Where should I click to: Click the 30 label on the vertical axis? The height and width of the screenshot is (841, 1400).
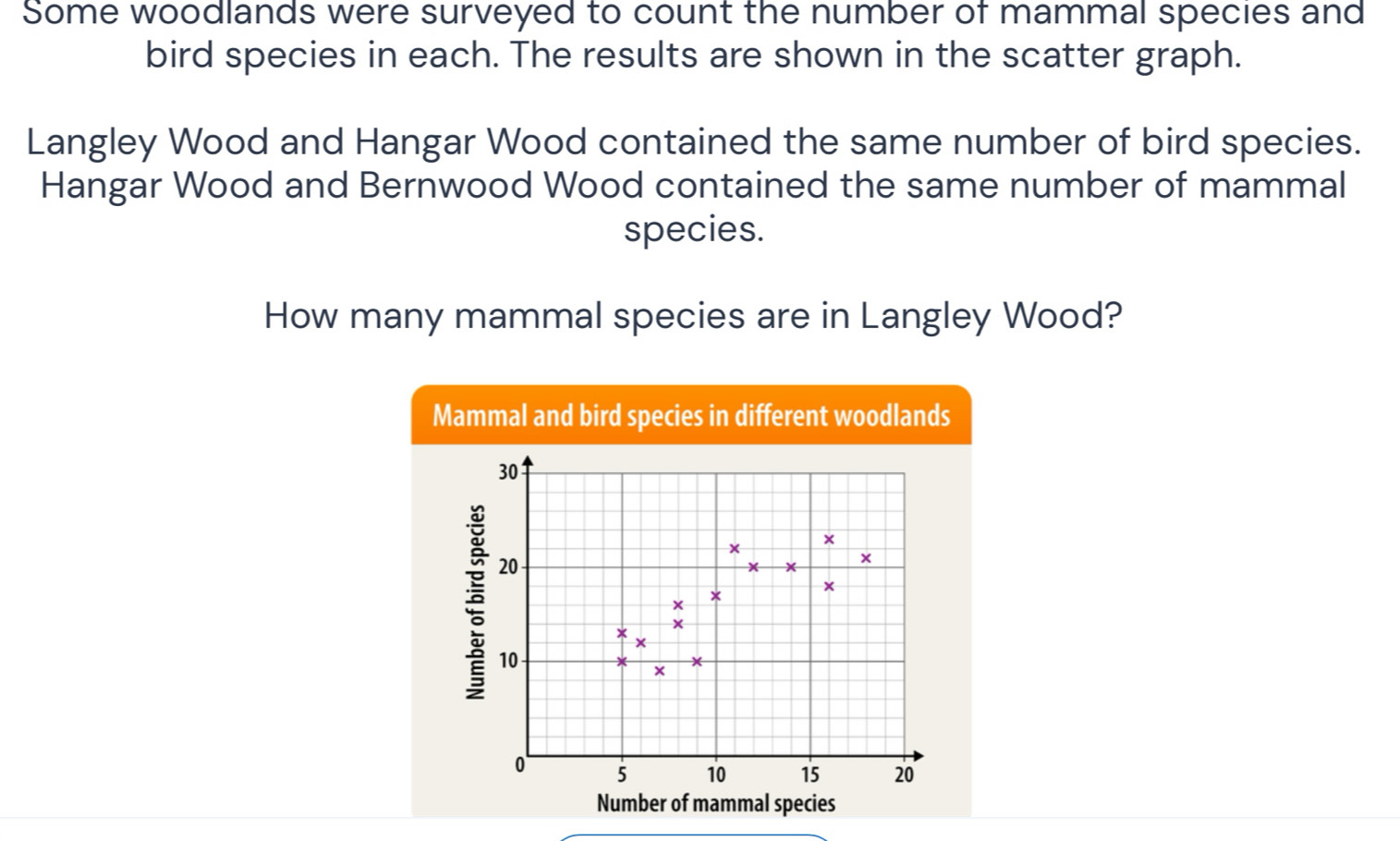505,473
